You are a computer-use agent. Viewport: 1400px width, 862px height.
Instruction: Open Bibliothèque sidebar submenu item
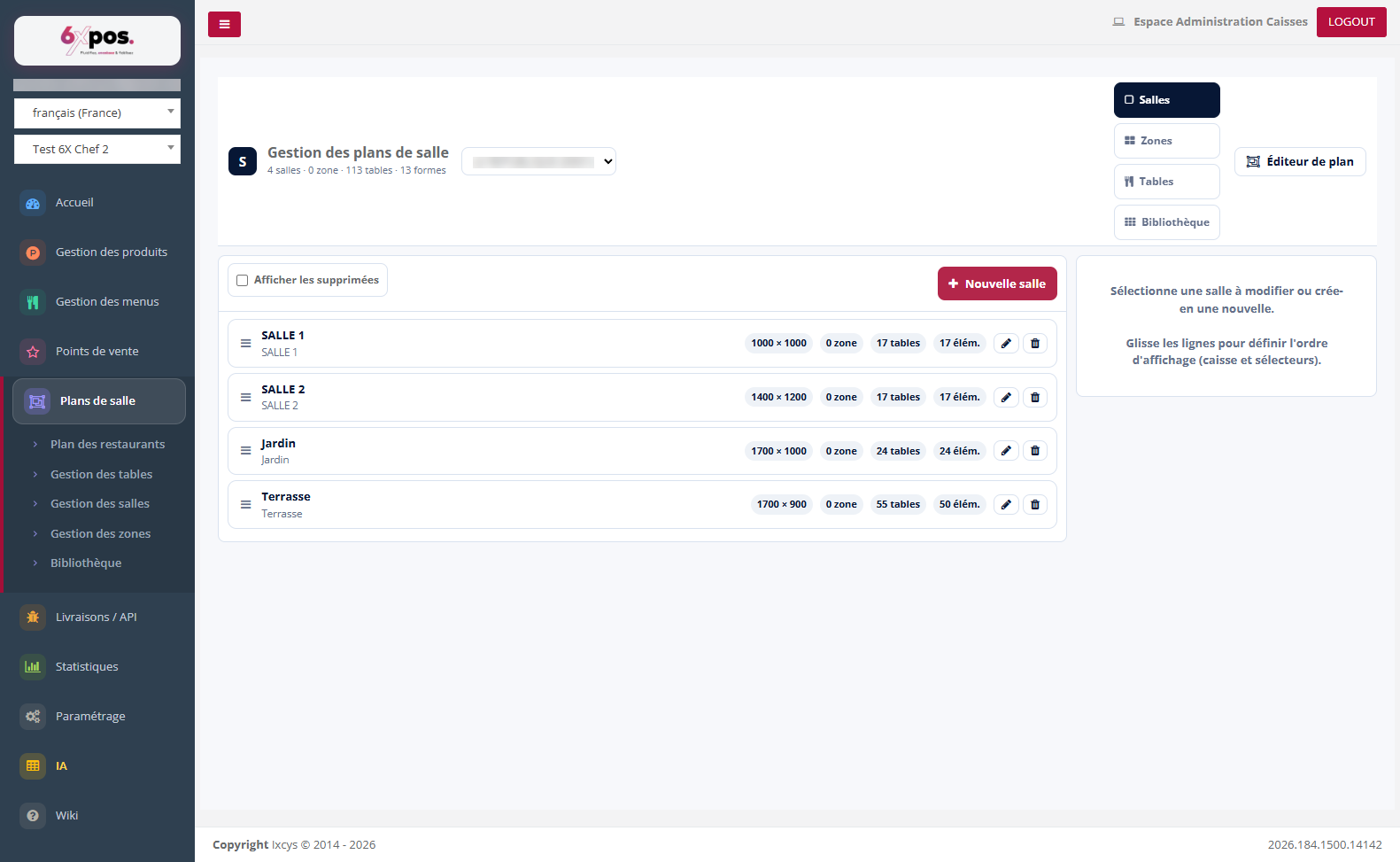point(86,563)
